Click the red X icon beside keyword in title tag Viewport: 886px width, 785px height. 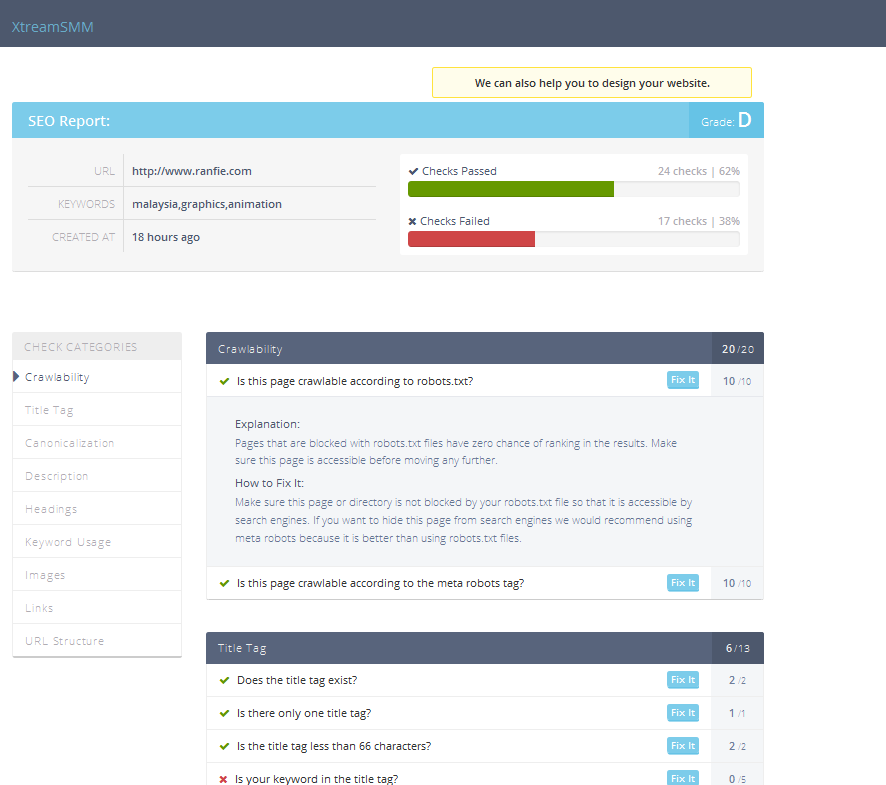coord(223,779)
